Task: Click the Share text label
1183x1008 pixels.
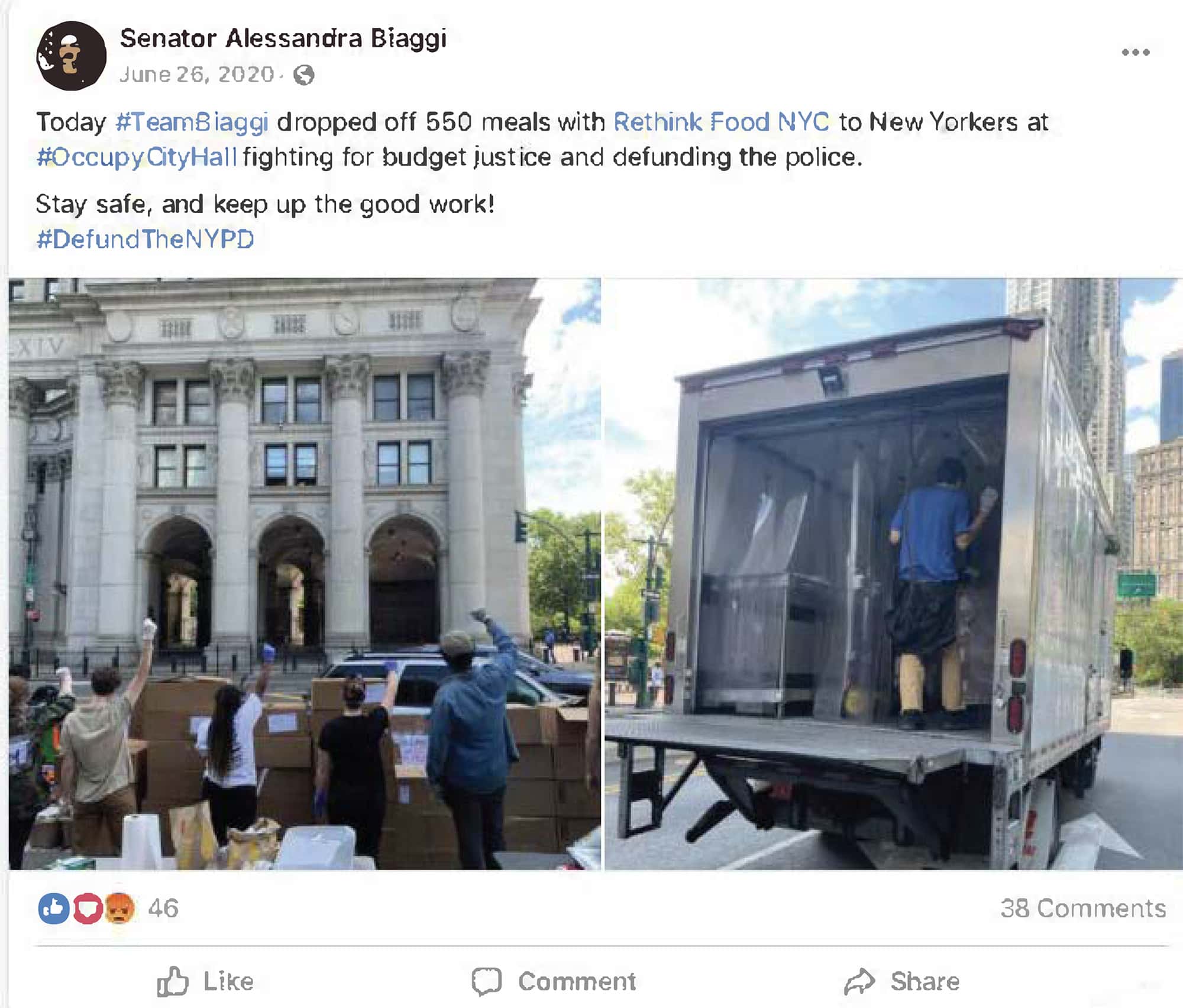Action: pyautogui.click(x=925, y=981)
